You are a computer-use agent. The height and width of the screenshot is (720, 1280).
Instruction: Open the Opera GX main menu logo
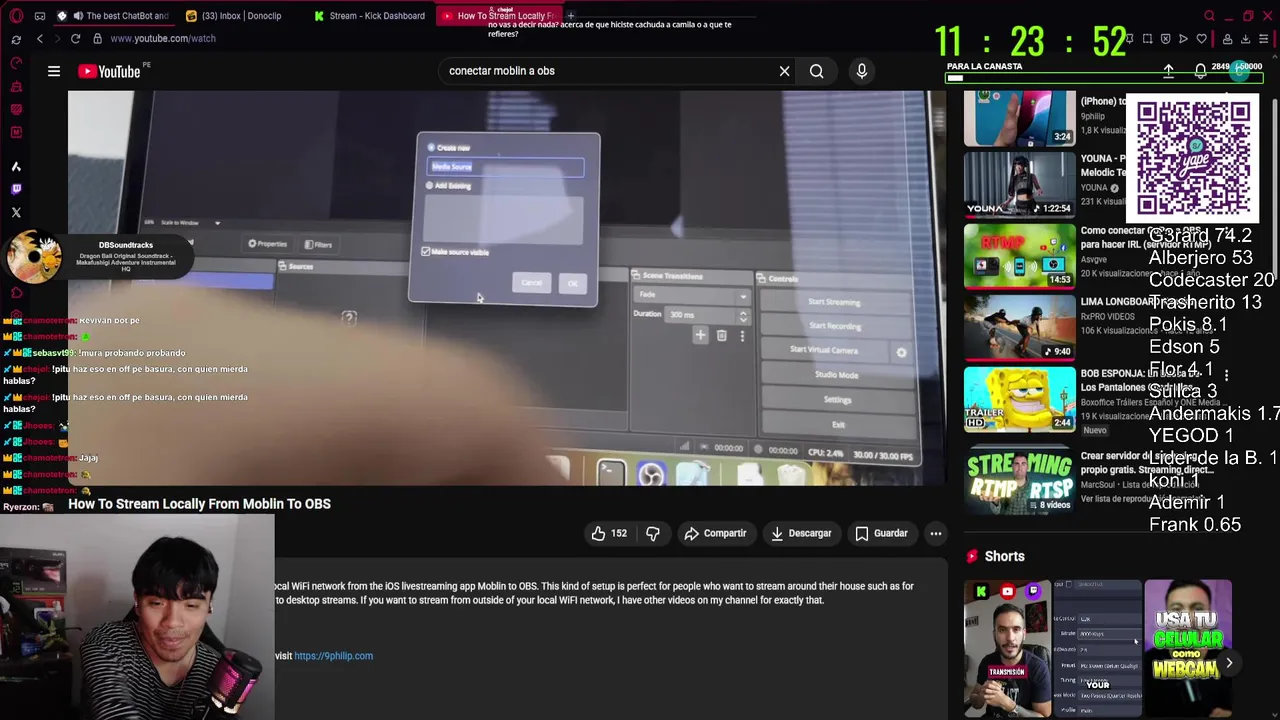tap(16, 16)
